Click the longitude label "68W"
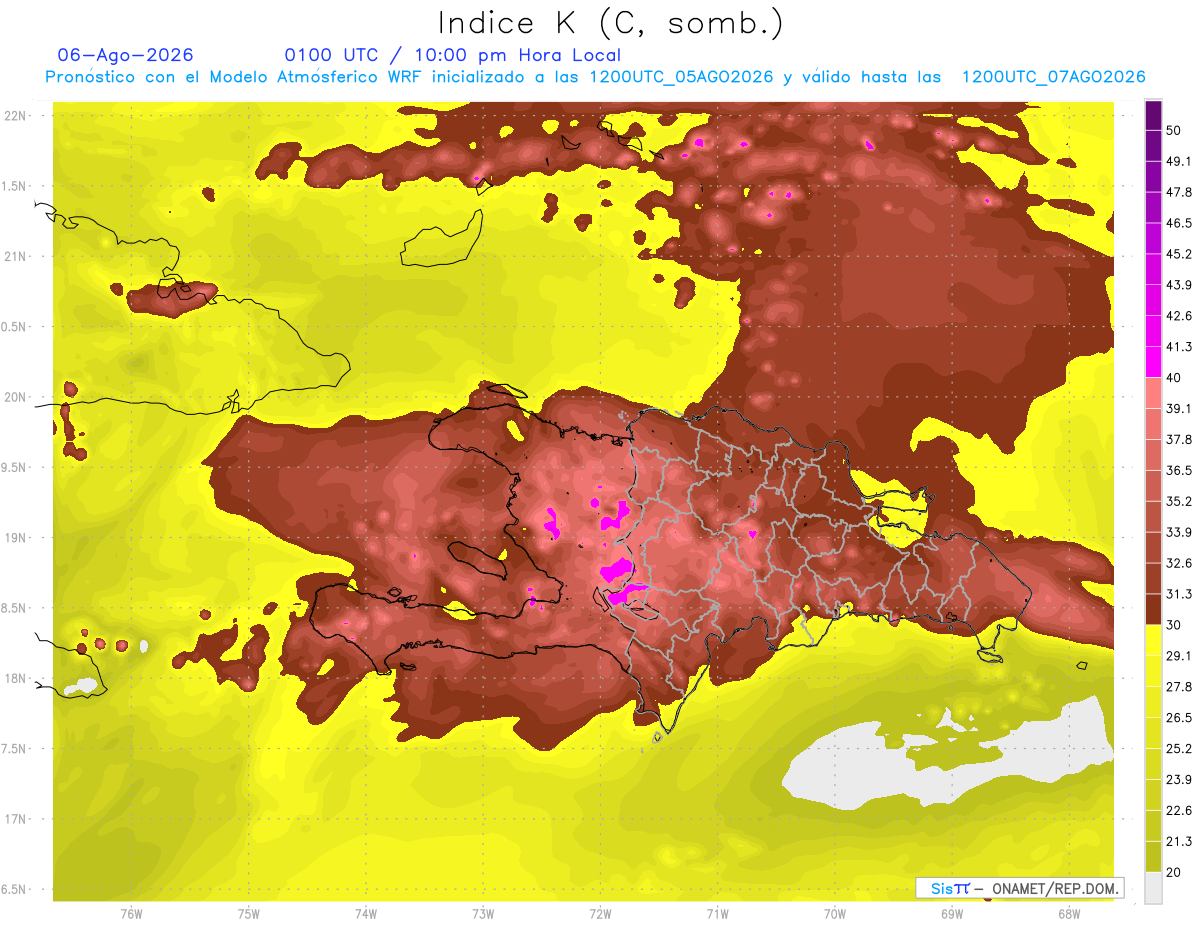The width and height of the screenshot is (1200, 927). tap(1068, 914)
